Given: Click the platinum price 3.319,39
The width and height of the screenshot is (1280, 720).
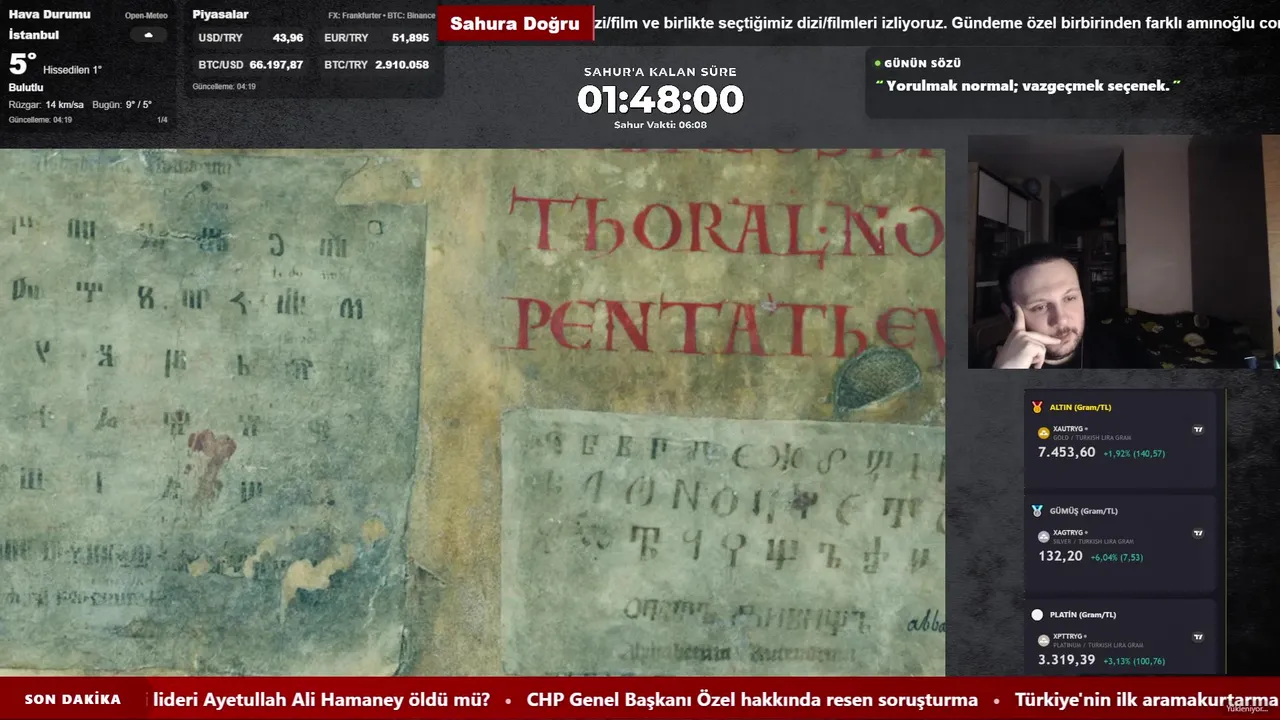Looking at the screenshot, I should (x=1066, y=660).
